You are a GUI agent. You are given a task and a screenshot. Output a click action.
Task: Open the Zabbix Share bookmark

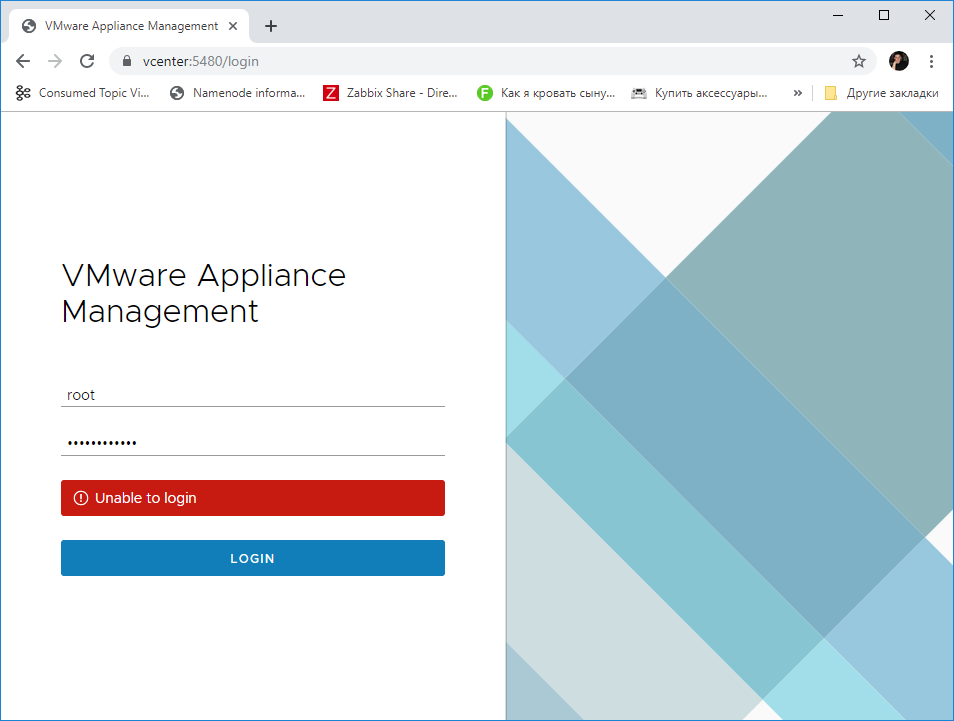coord(391,92)
